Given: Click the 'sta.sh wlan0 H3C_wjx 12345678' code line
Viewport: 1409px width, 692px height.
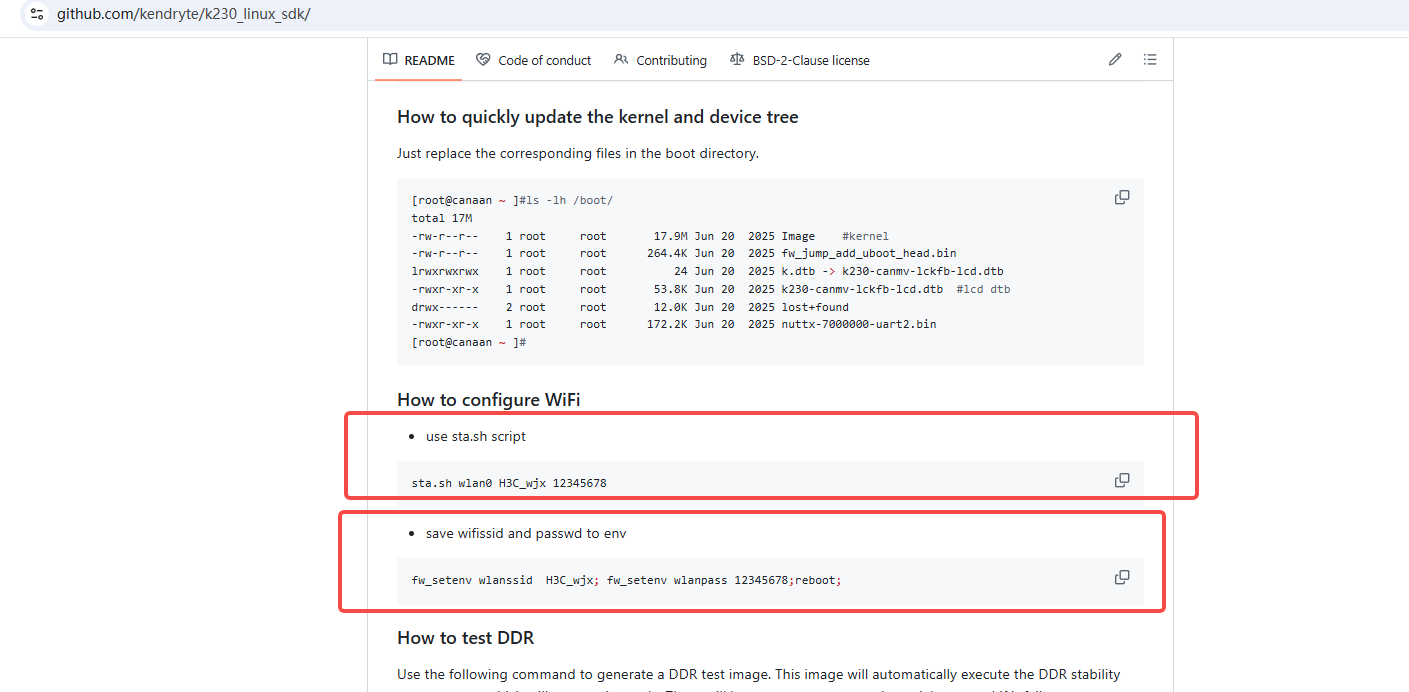Looking at the screenshot, I should (509, 483).
